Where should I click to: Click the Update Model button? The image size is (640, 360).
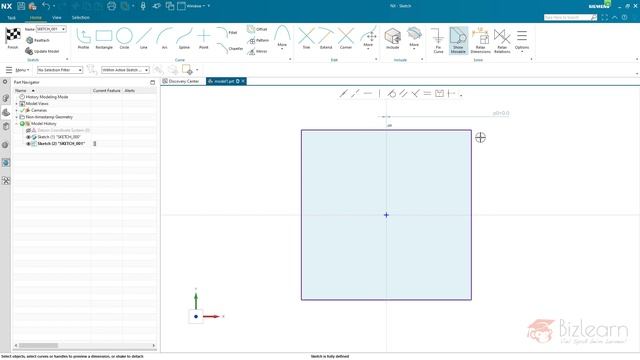(x=42, y=51)
